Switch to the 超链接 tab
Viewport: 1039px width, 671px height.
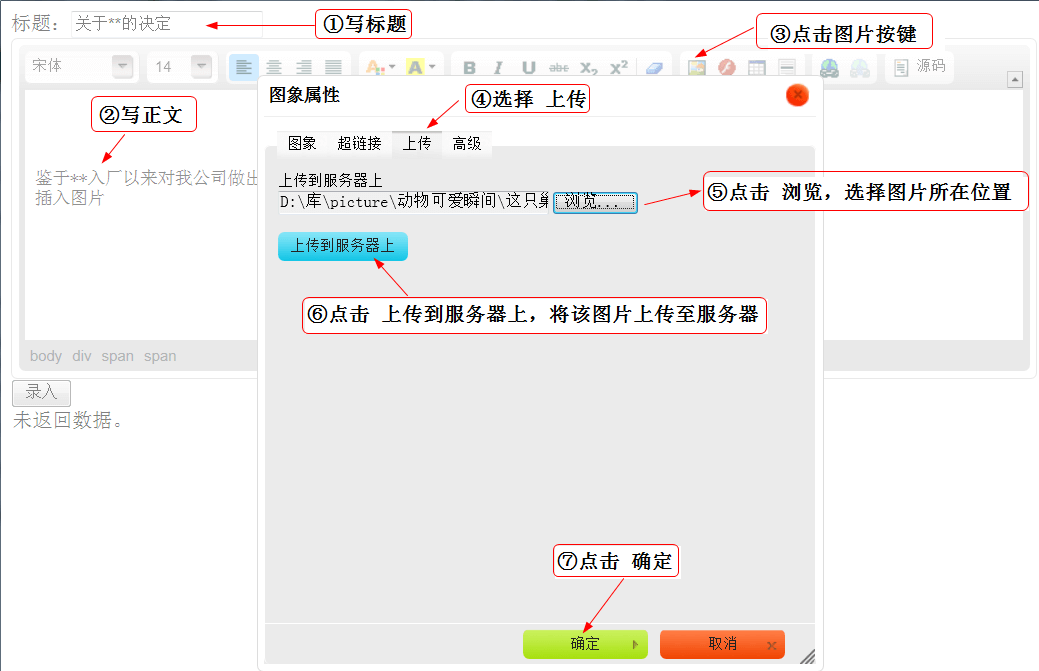click(x=359, y=144)
